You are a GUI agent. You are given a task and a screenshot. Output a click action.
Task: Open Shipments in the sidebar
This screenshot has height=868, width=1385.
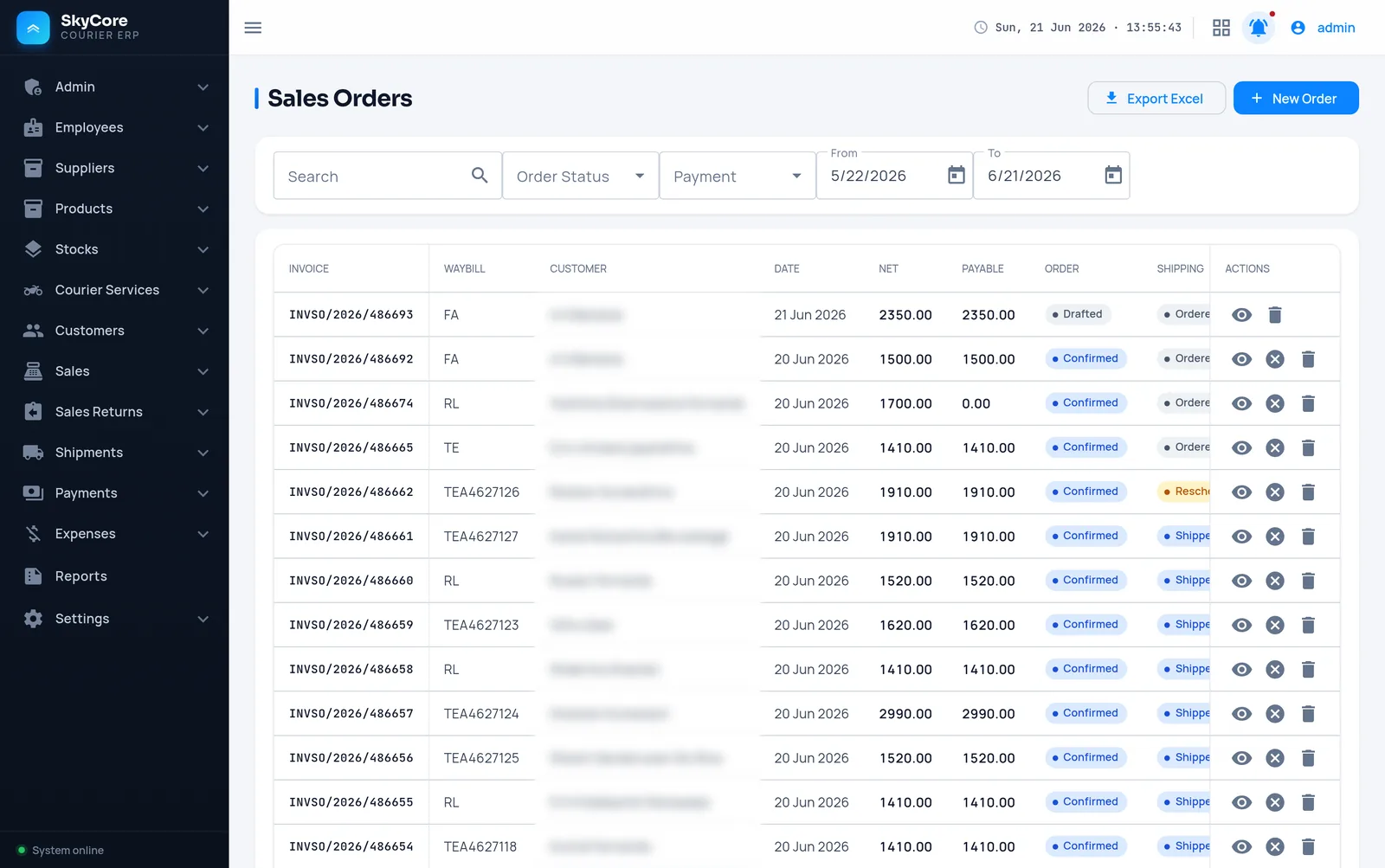(x=114, y=453)
